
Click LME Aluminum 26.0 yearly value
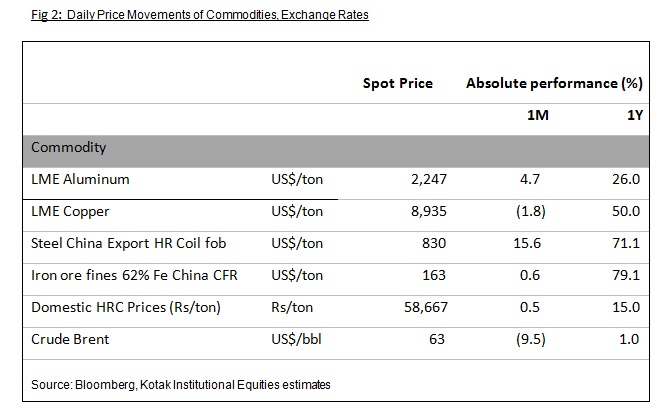(626, 179)
